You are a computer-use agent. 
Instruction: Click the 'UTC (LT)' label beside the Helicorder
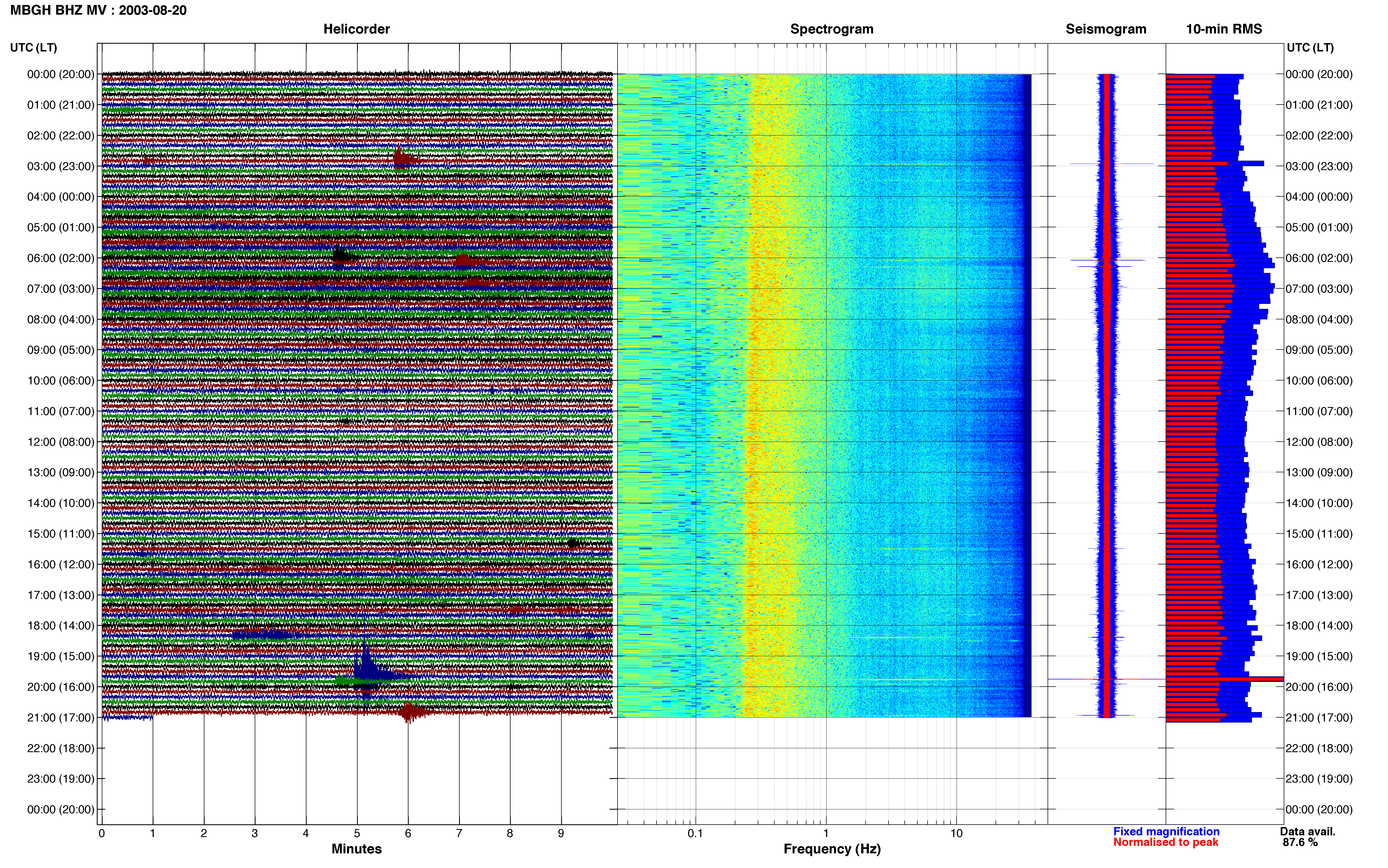click(33, 48)
